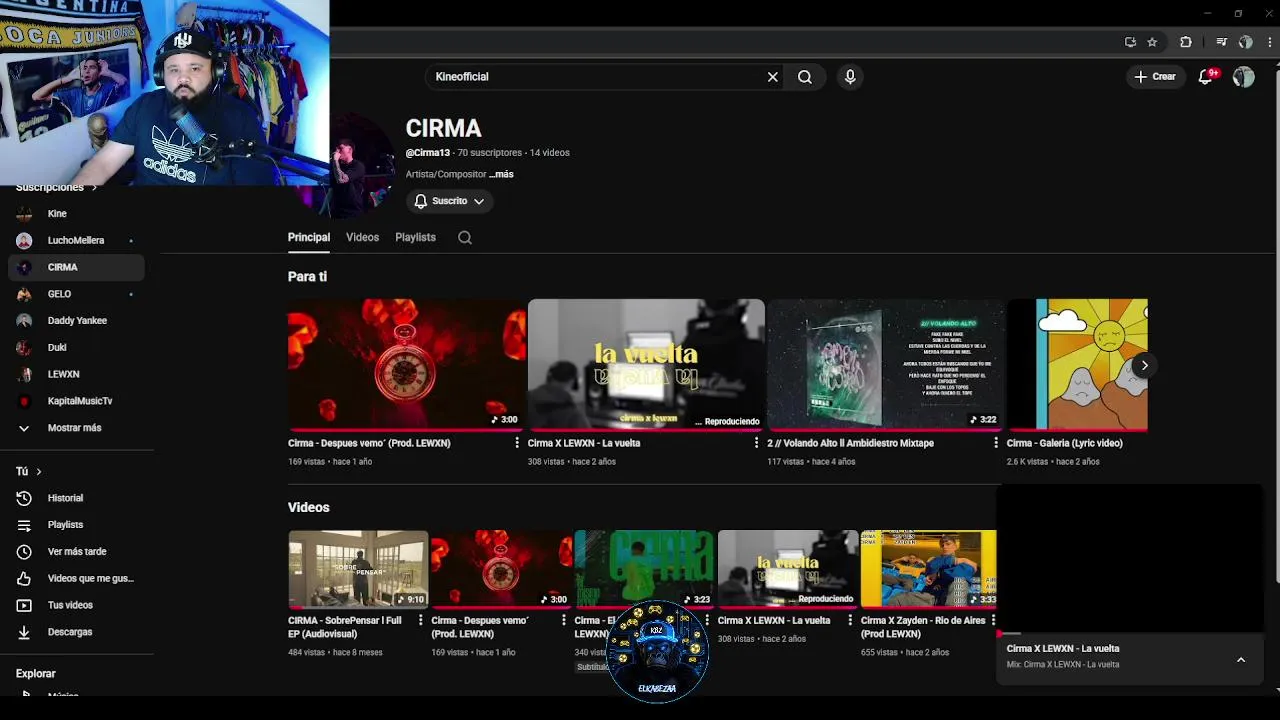
Task: Play the Galeria lyric video thumbnail
Action: (x=1077, y=364)
